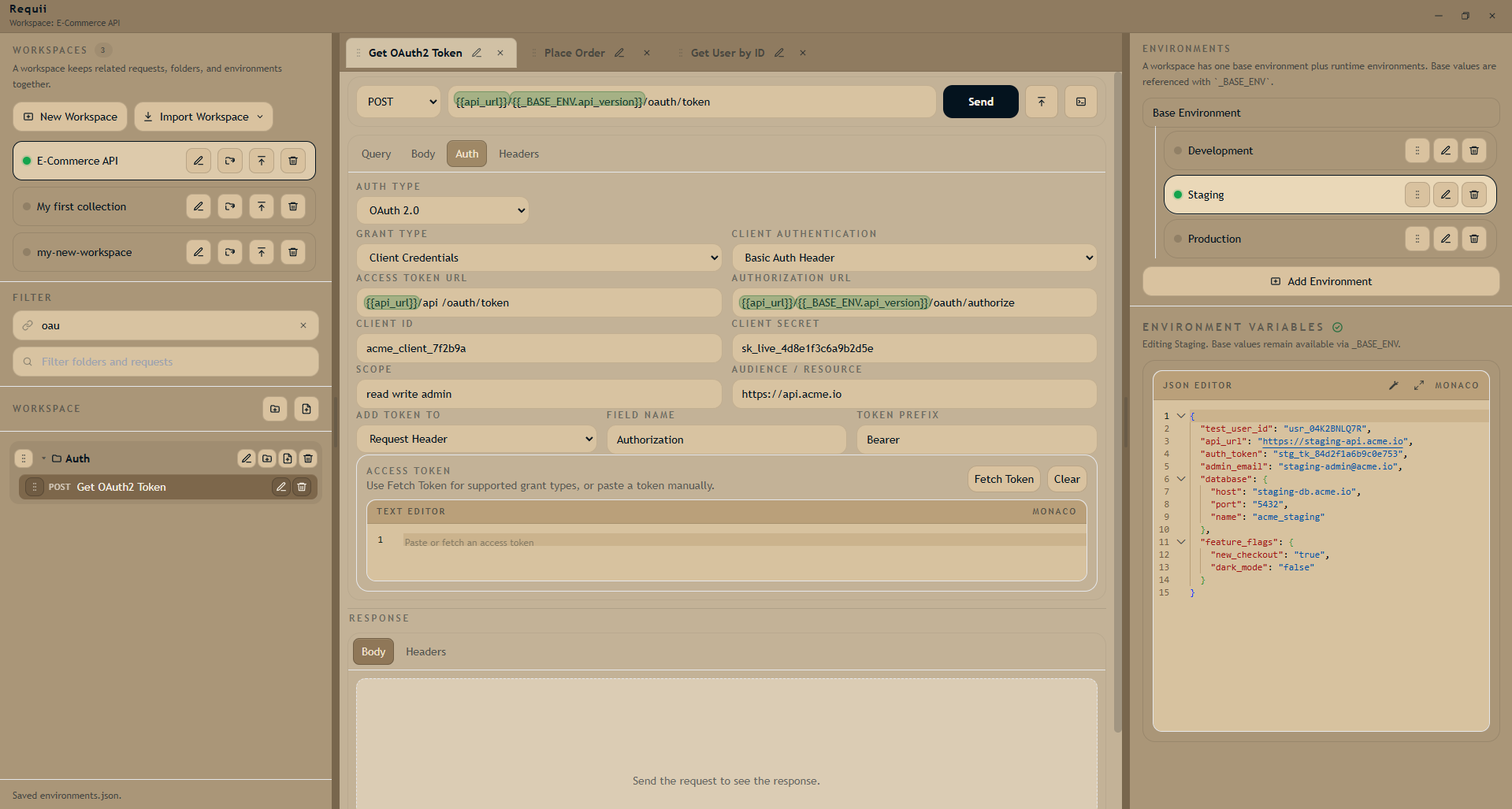The width and height of the screenshot is (1512, 809).
Task: Fold the database object in the JSON editor
Action: click(1181, 479)
